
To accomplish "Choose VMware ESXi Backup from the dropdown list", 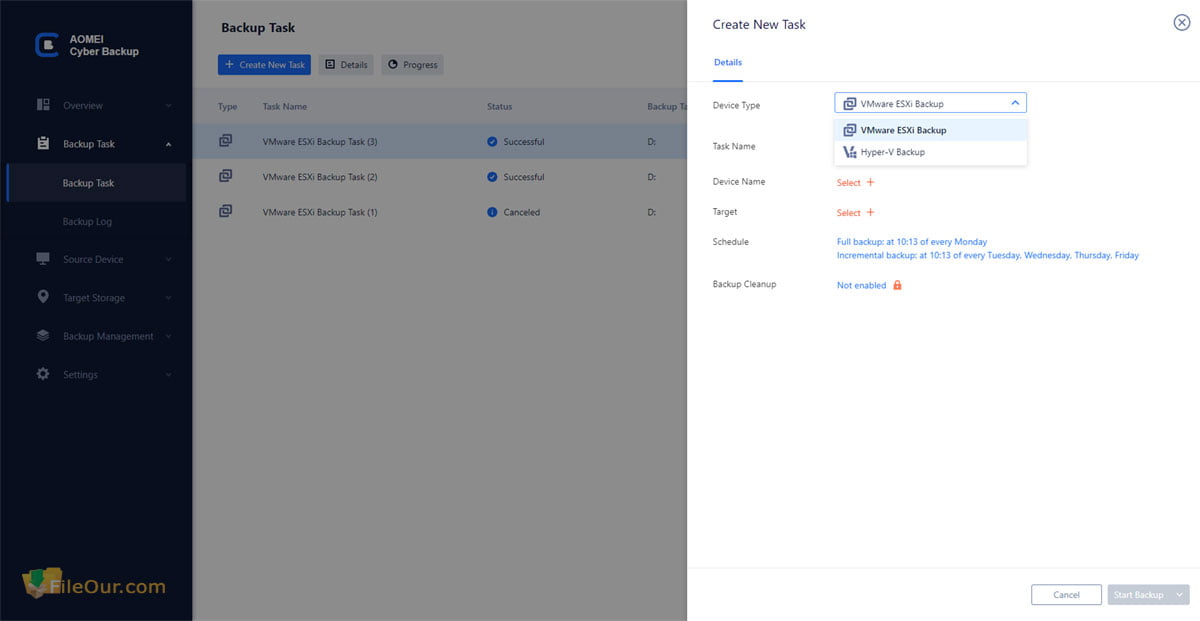I will pyautogui.click(x=930, y=130).
